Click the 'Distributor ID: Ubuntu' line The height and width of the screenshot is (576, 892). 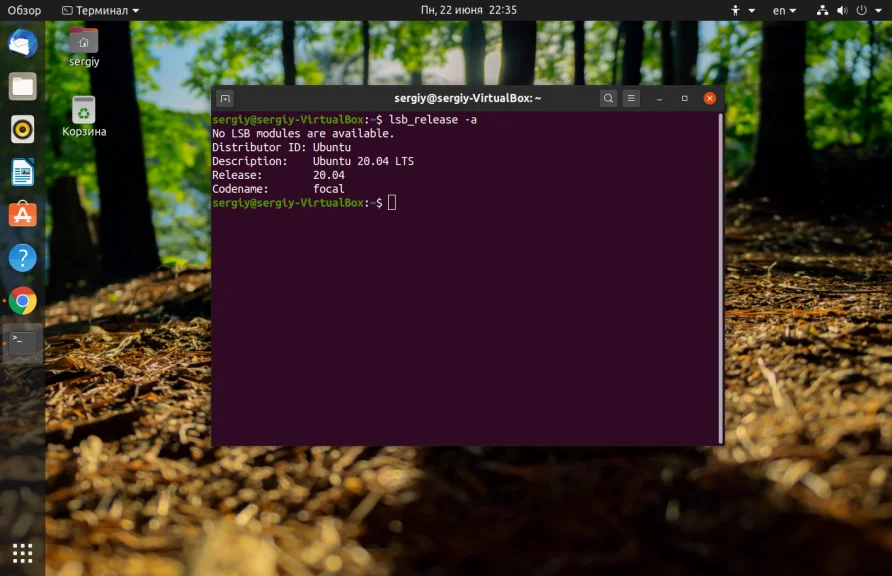click(282, 147)
